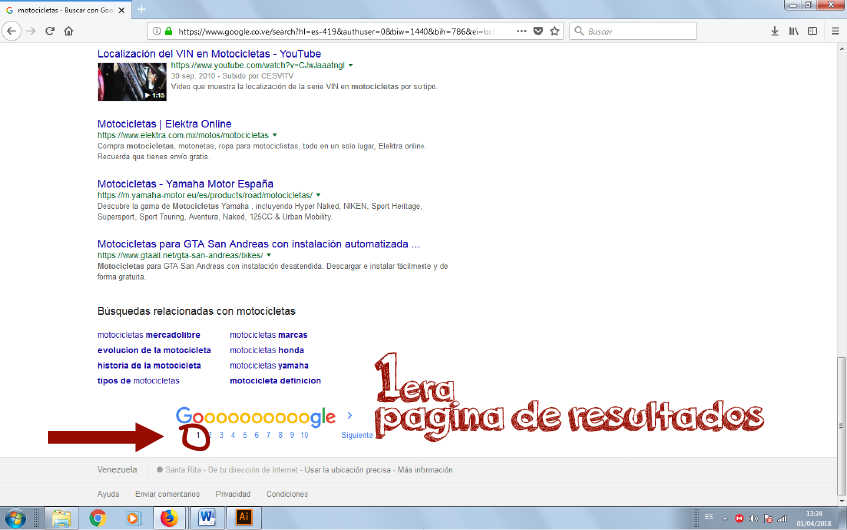Switch to Word in the taskbar
The width and height of the screenshot is (847, 530).
click(x=206, y=519)
